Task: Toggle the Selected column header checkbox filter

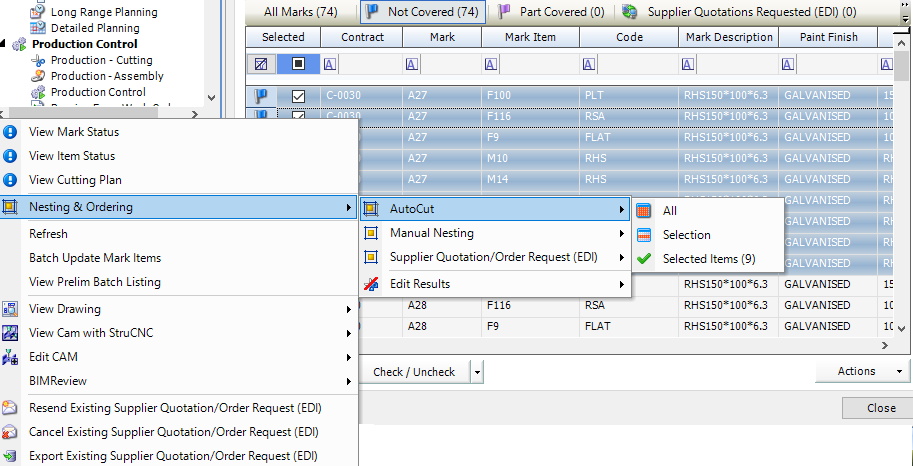Action: click(x=298, y=64)
